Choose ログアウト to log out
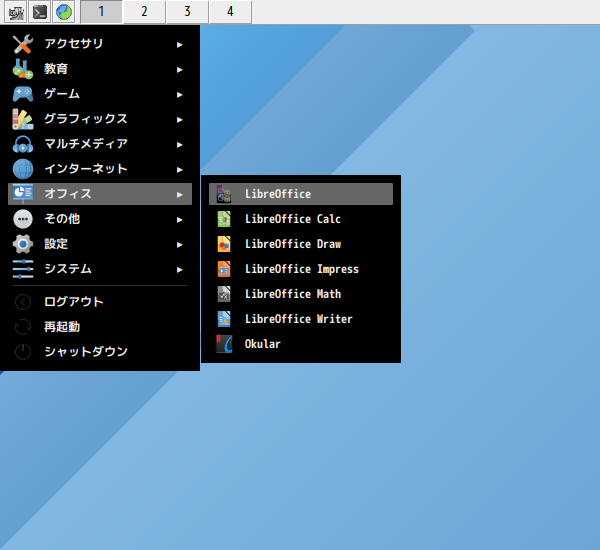600x550 pixels. (100, 302)
